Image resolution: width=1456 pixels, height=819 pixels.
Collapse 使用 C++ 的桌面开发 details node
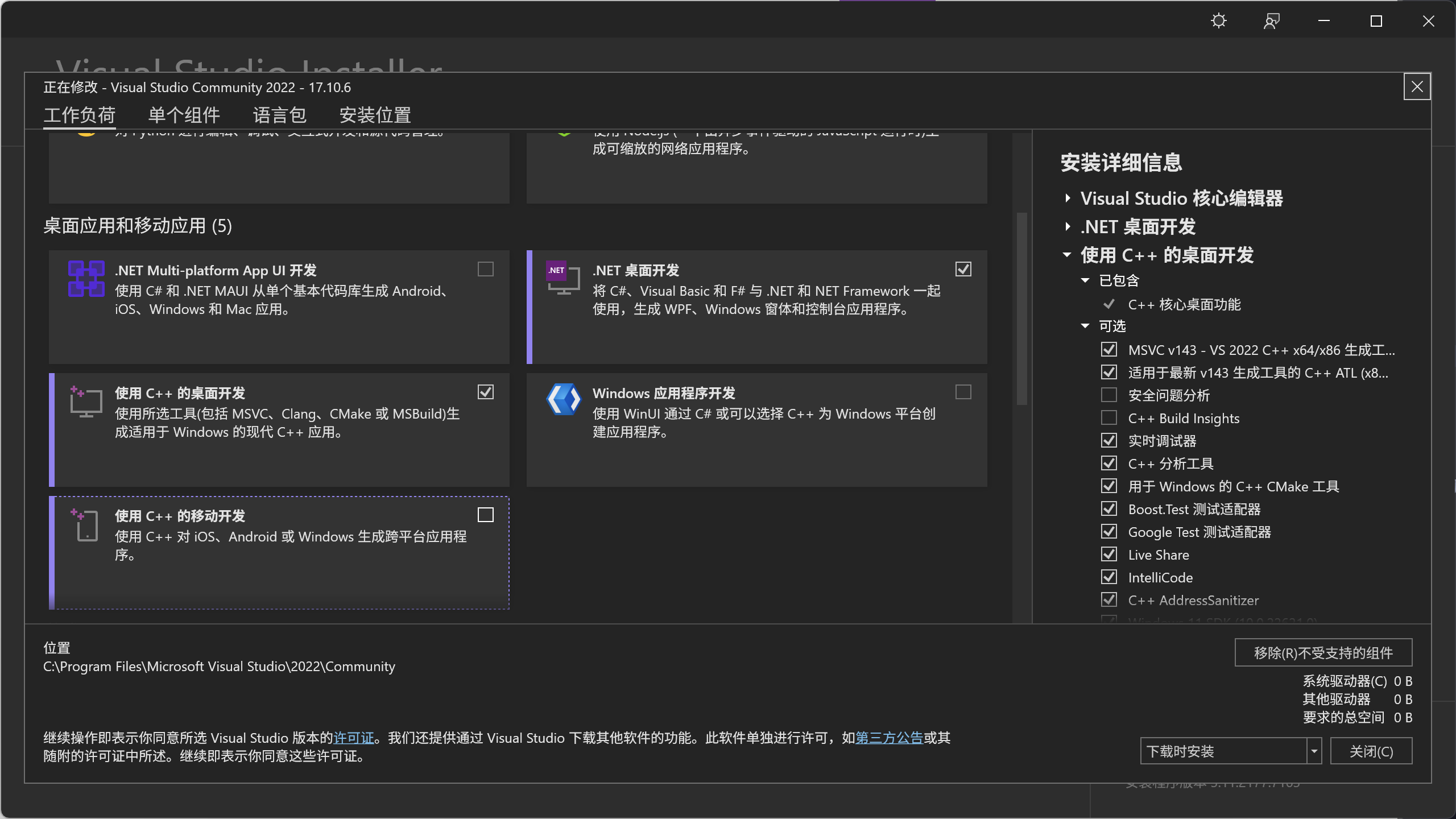(x=1068, y=255)
